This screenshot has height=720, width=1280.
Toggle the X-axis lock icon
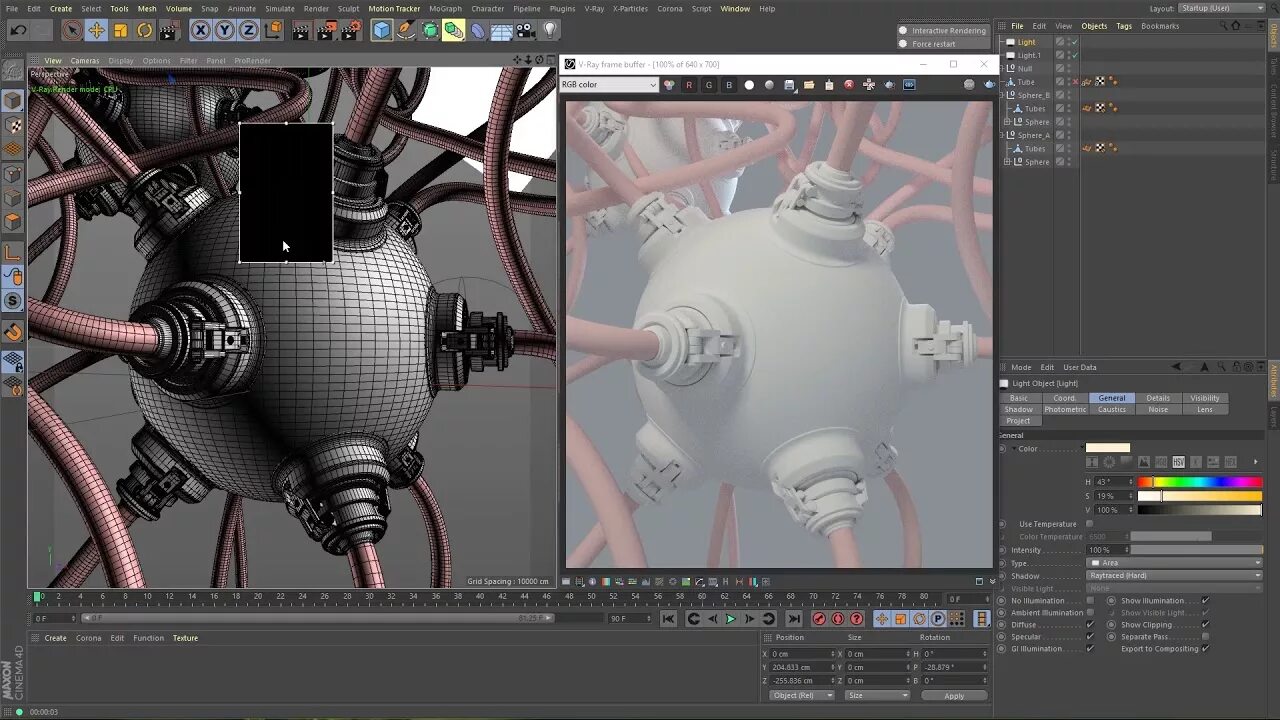pyautogui.click(x=201, y=31)
